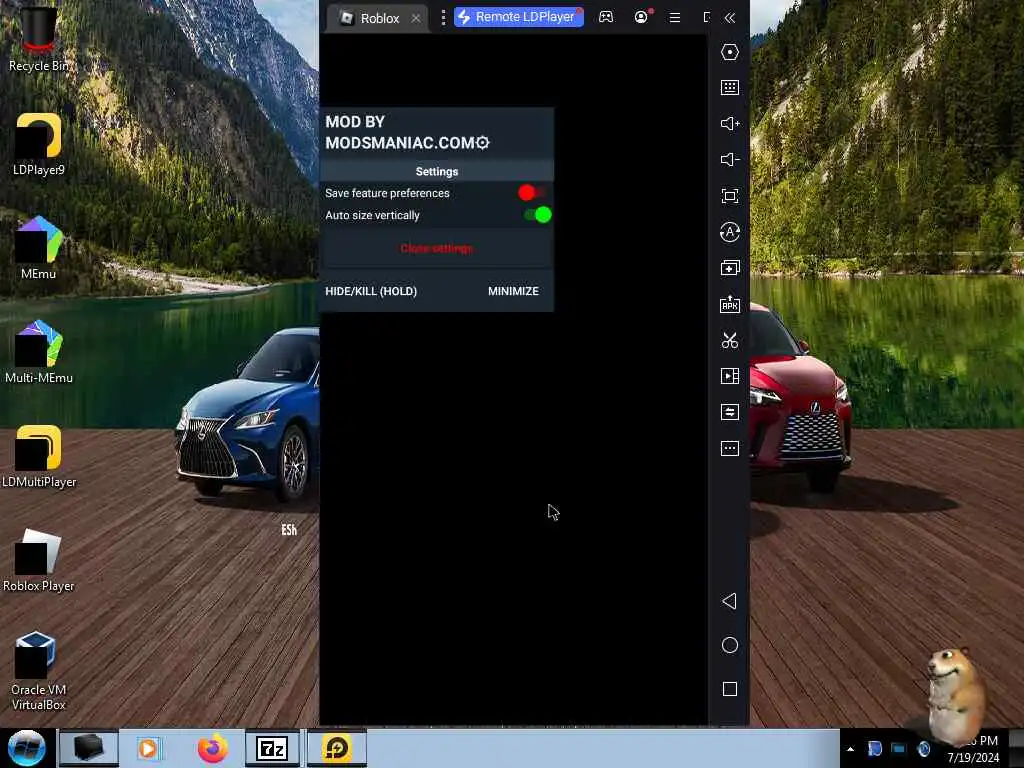The width and height of the screenshot is (1024, 768).
Task: Open the vertical three-dots tab menu
Action: 443,18
